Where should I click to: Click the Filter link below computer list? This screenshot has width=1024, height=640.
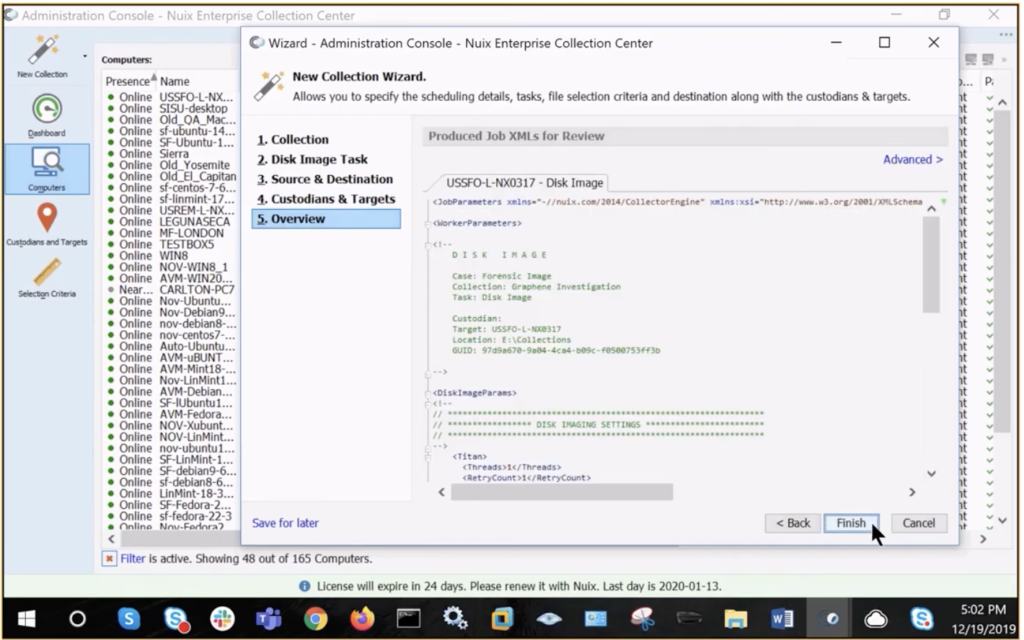(133, 558)
